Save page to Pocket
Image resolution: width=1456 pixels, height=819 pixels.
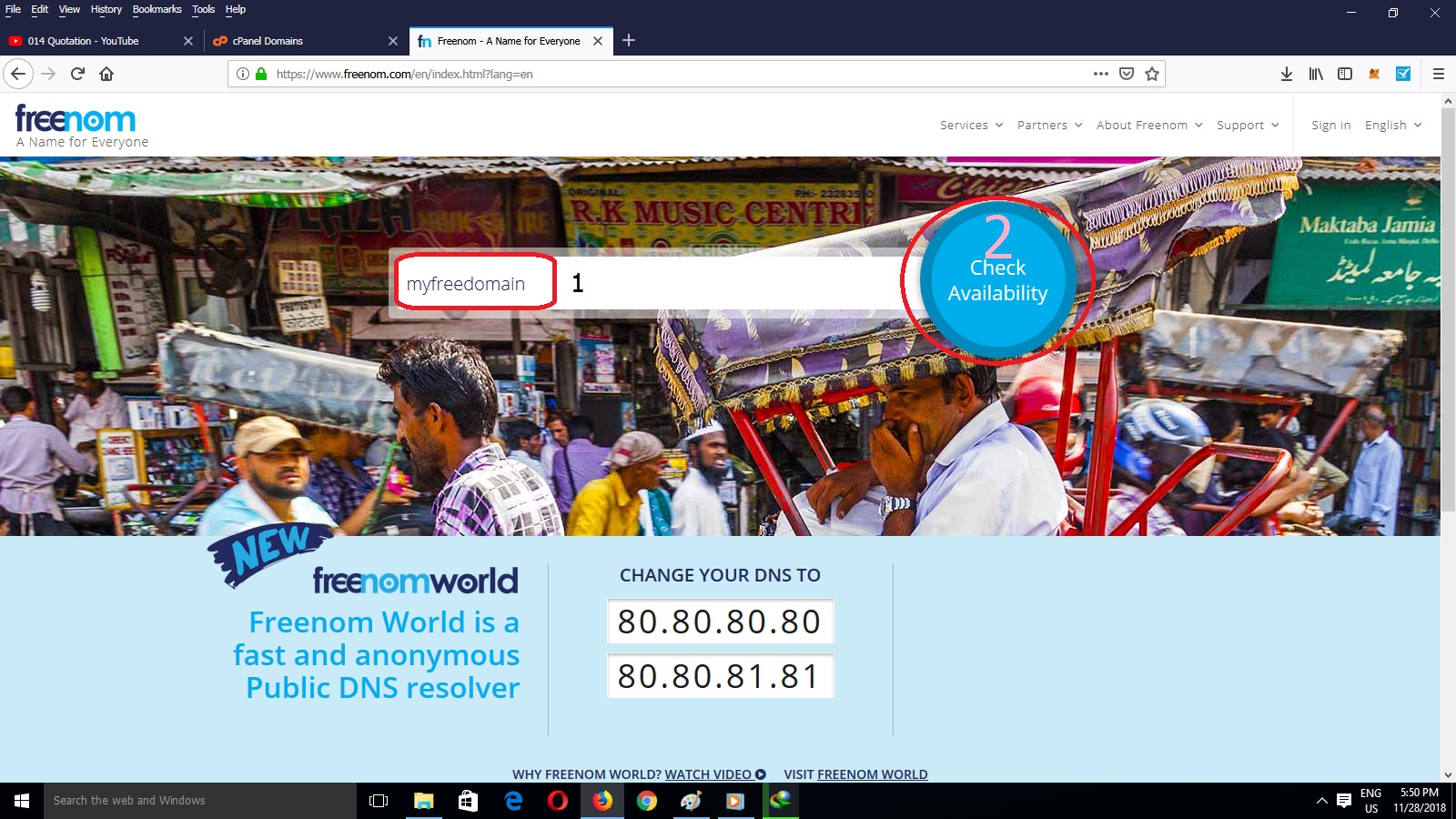(x=1127, y=74)
